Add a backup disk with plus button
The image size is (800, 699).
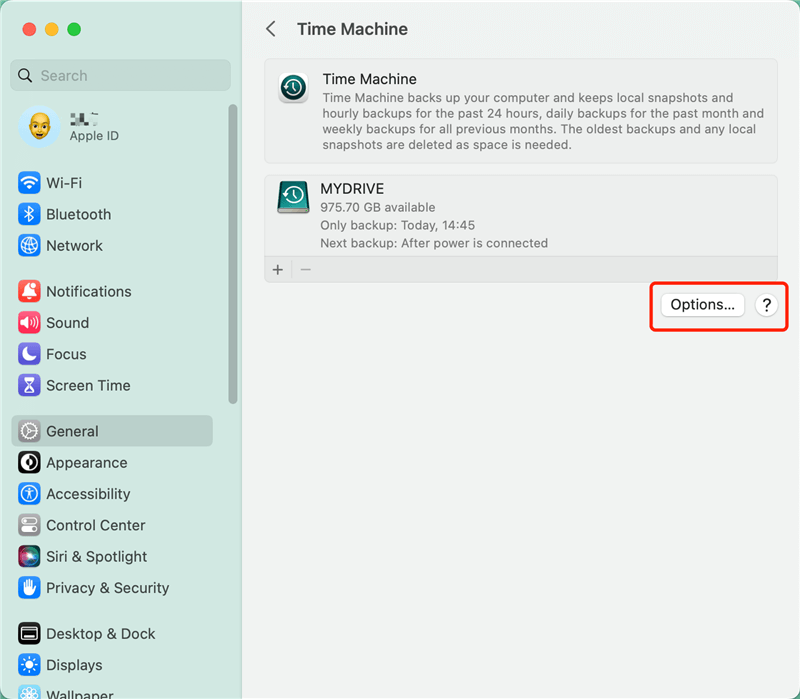pos(278,269)
